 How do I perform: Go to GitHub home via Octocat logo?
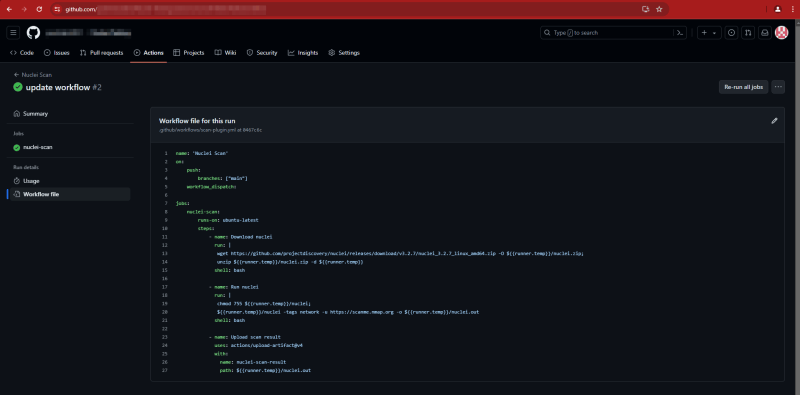pyautogui.click(x=33, y=33)
